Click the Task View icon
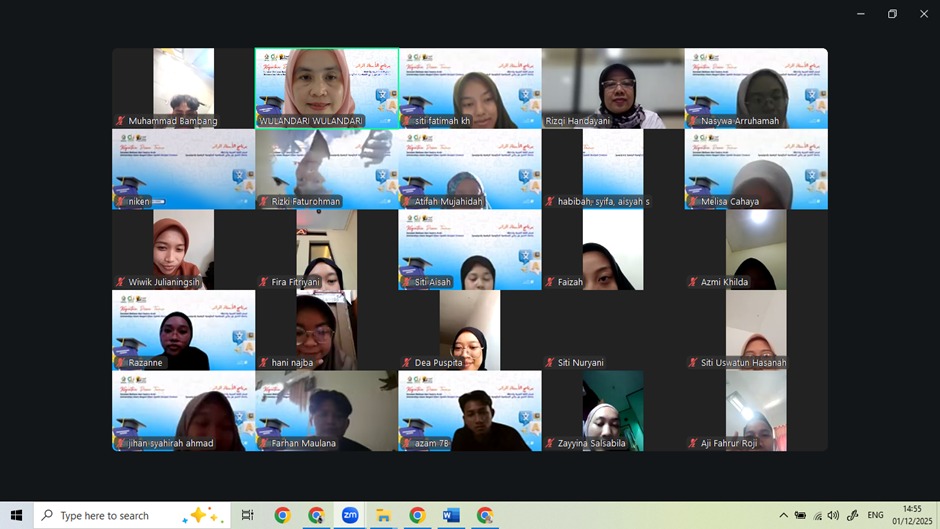 (247, 515)
